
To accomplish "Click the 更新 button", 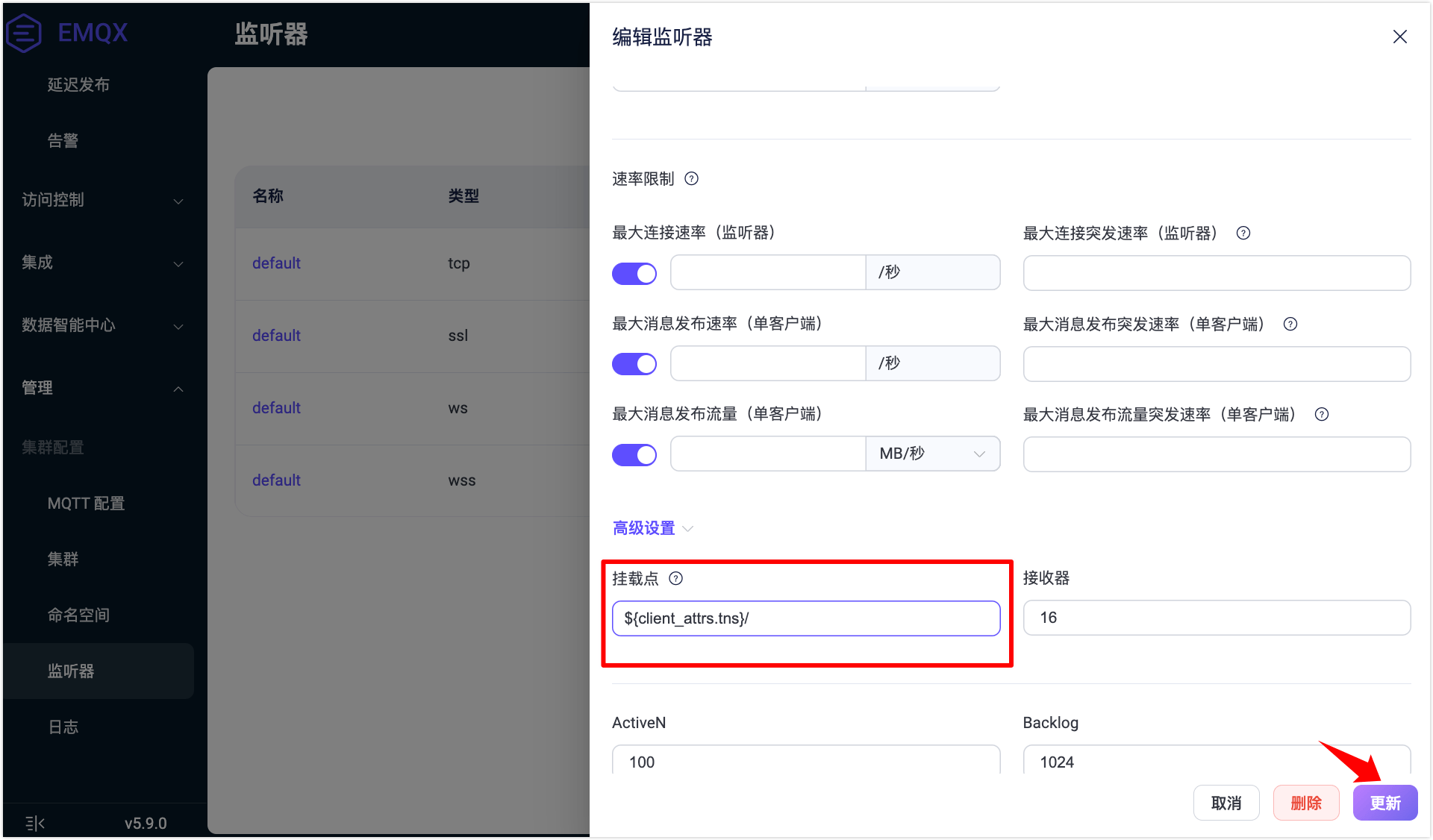I will (x=1384, y=803).
